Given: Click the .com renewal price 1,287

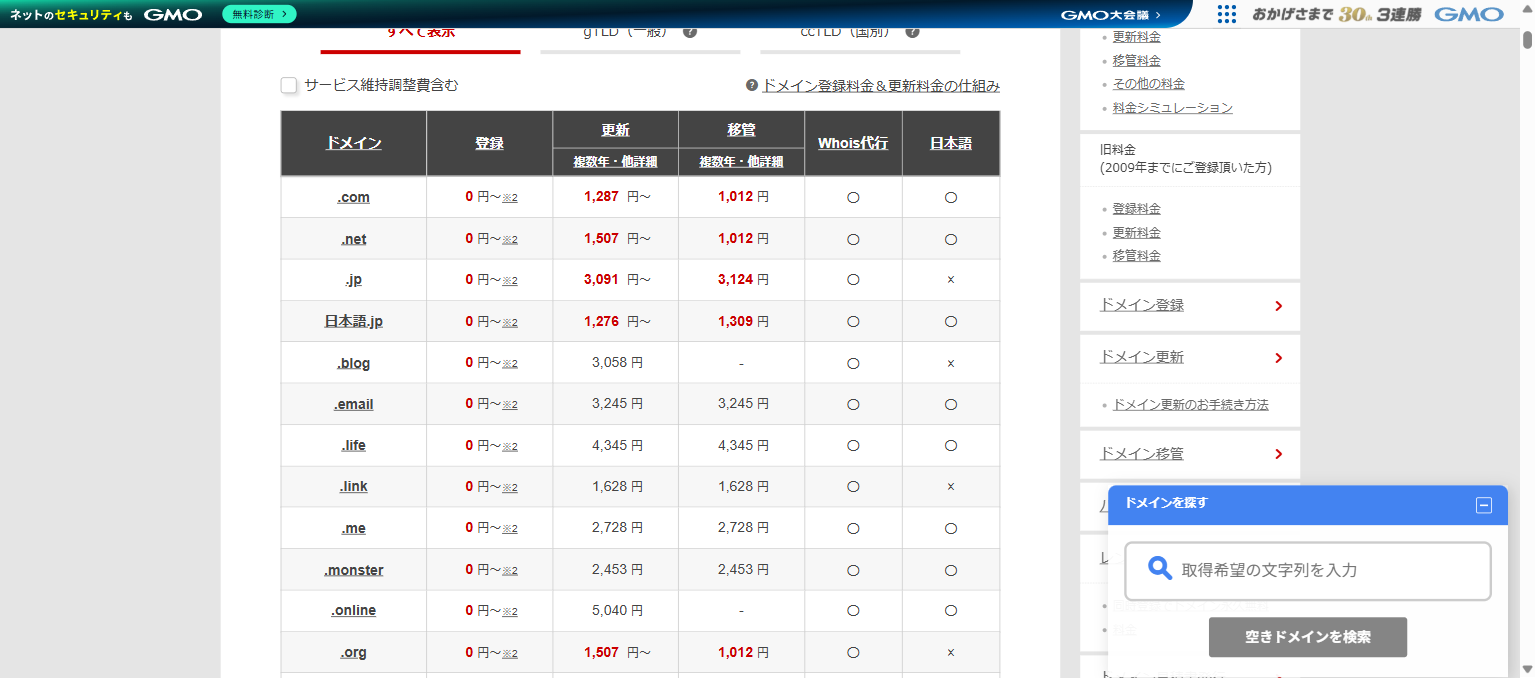Looking at the screenshot, I should coord(602,197).
